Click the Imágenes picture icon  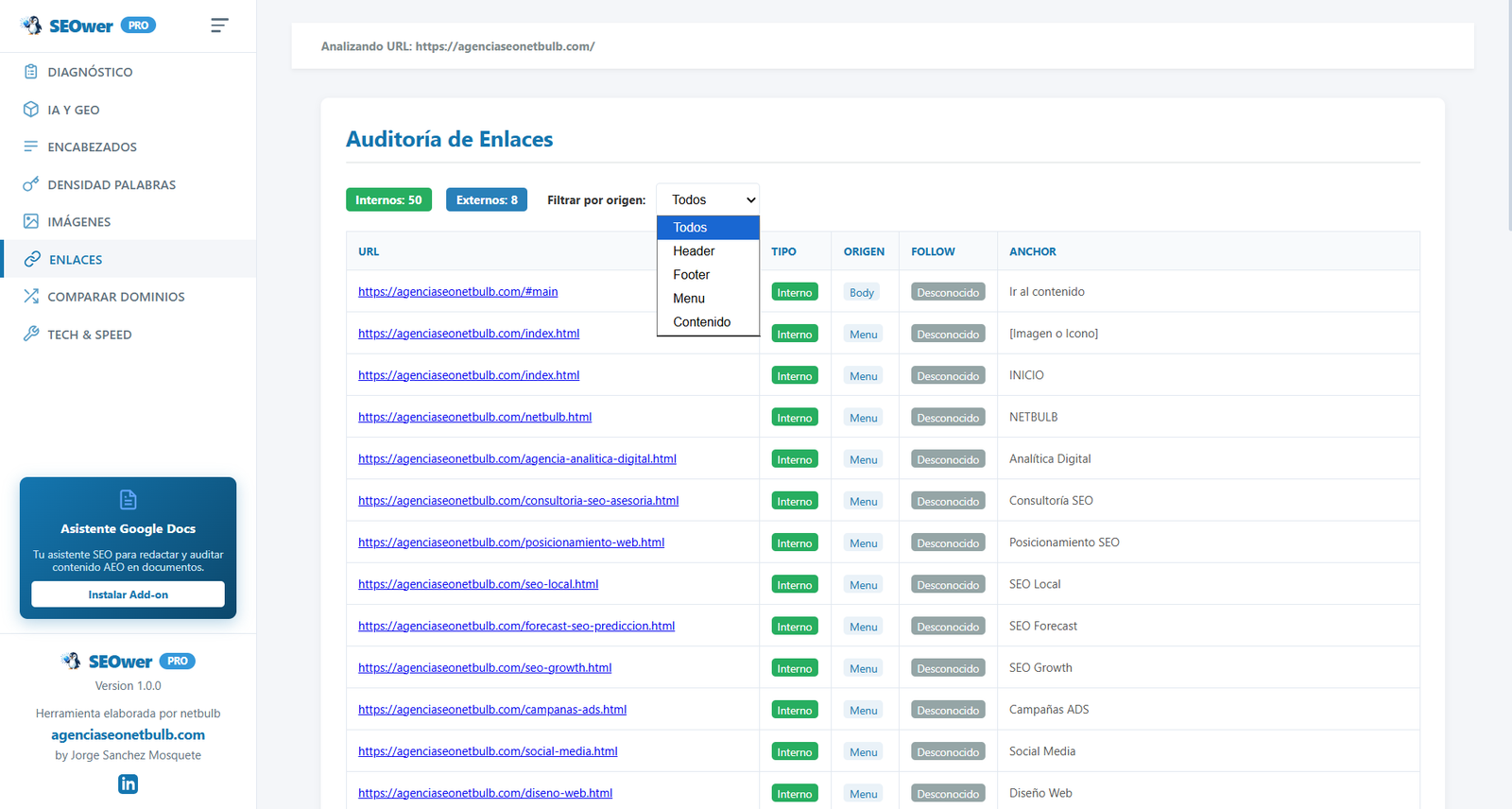tap(31, 221)
